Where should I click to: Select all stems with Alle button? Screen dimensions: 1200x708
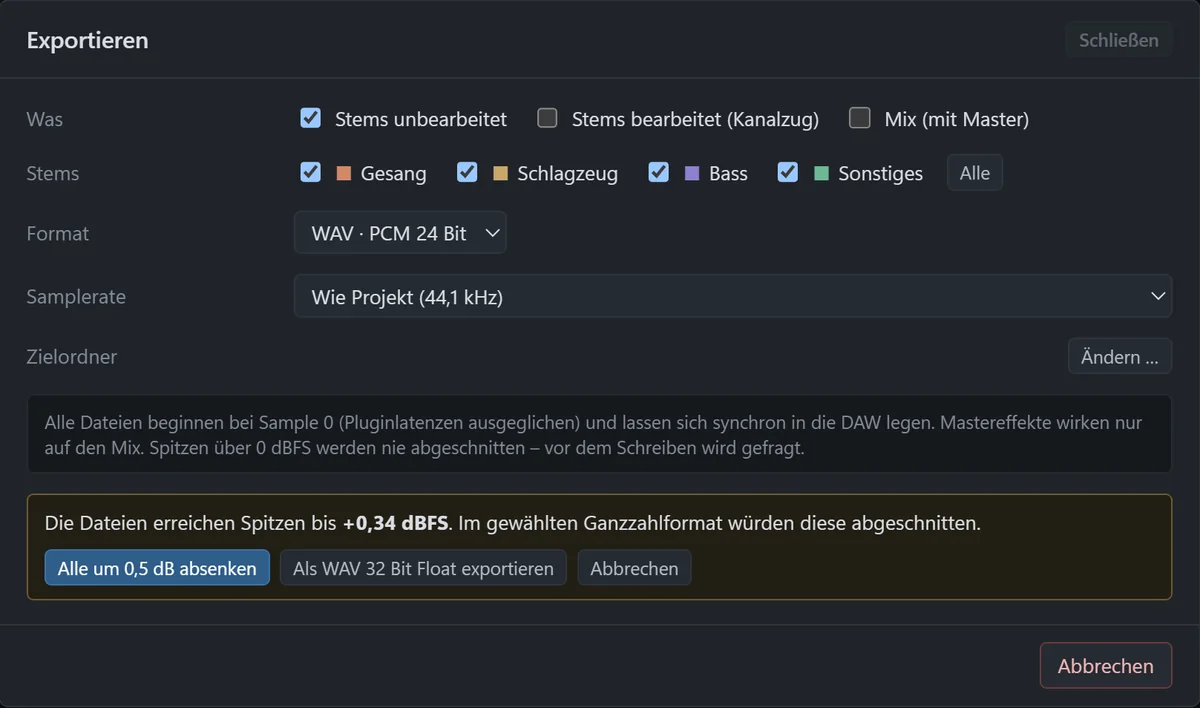pos(975,173)
